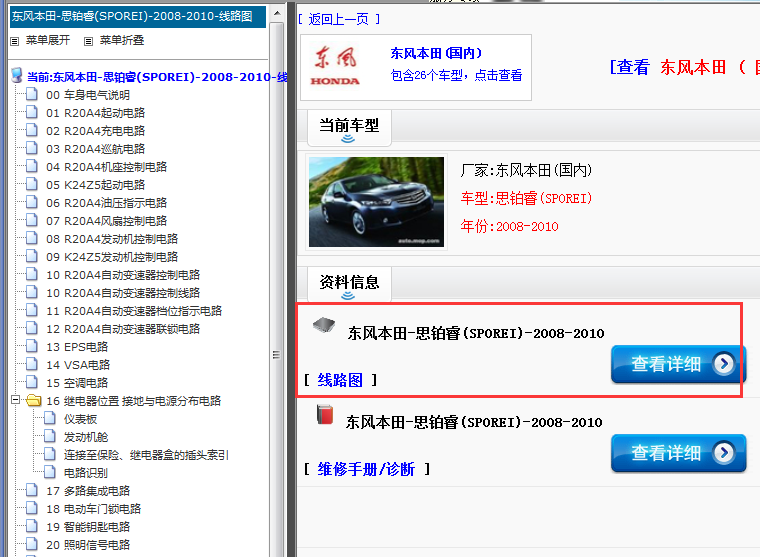
Task: Click the 查看 东风本田 header link
Action: pyautogui.click(x=685, y=67)
